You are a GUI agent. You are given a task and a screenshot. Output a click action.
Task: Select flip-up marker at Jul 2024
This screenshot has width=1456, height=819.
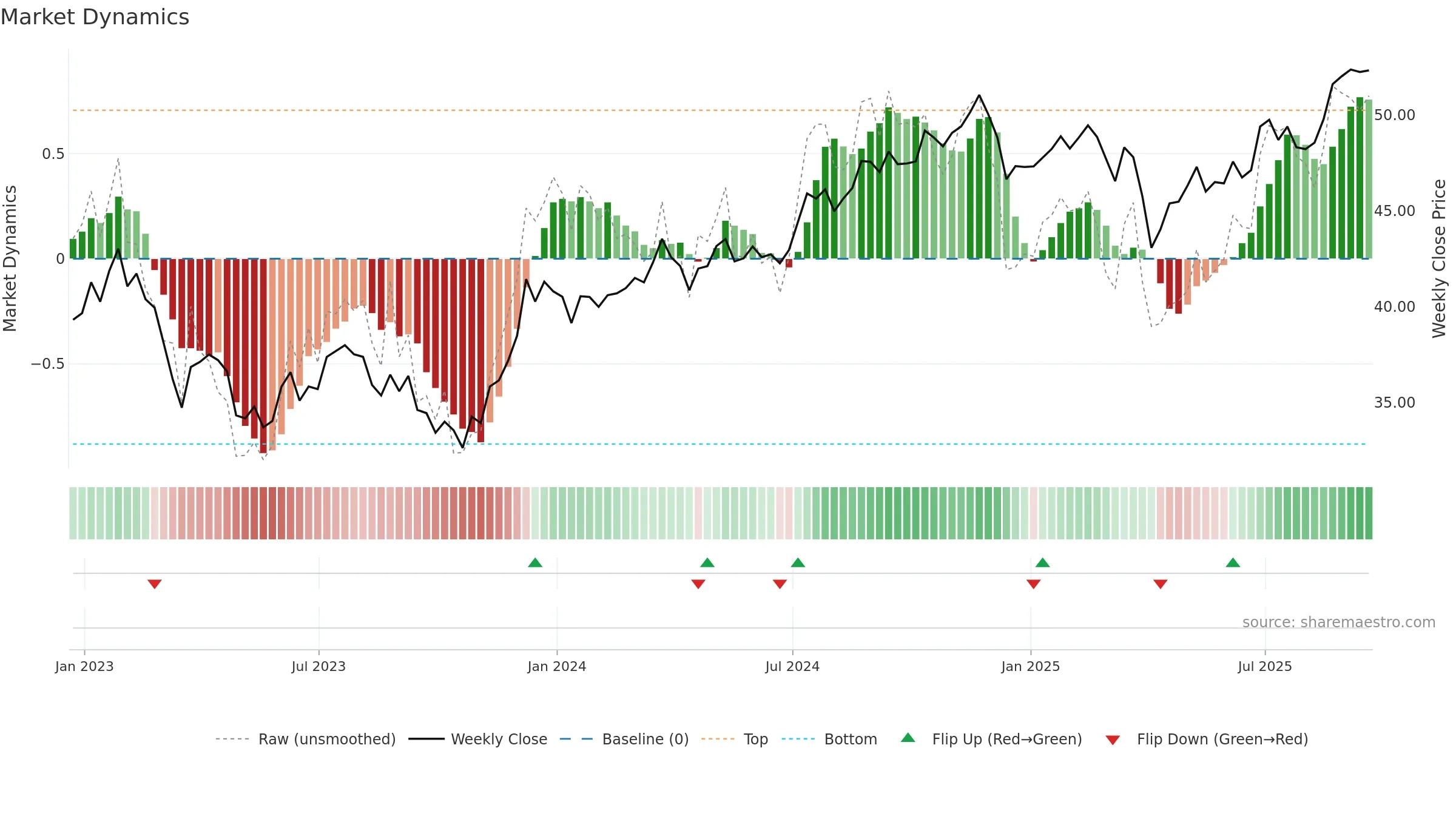[798, 562]
